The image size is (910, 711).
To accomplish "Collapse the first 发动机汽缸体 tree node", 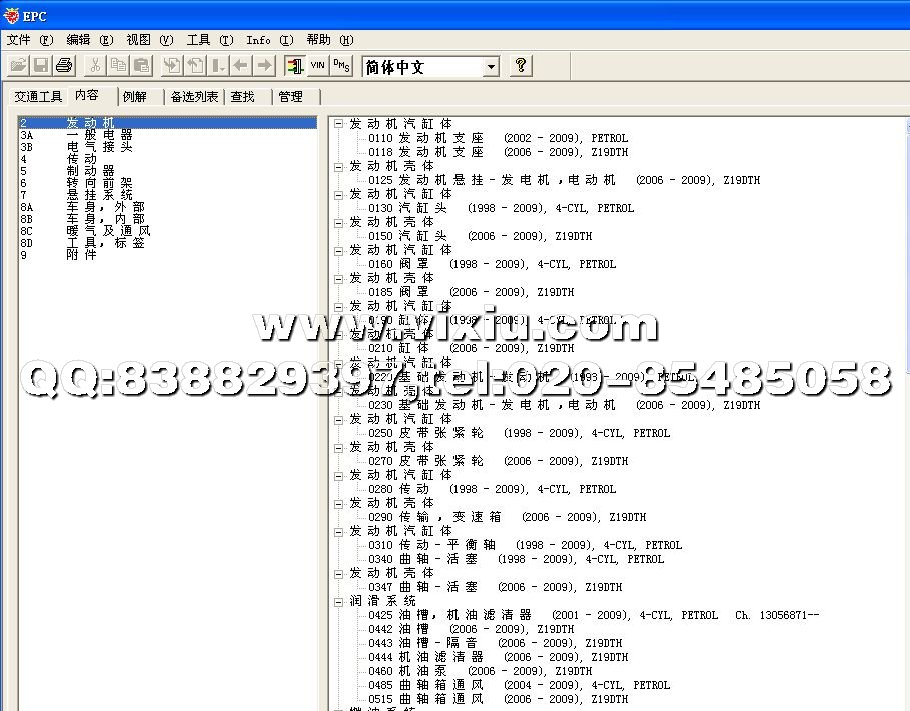I will (339, 124).
